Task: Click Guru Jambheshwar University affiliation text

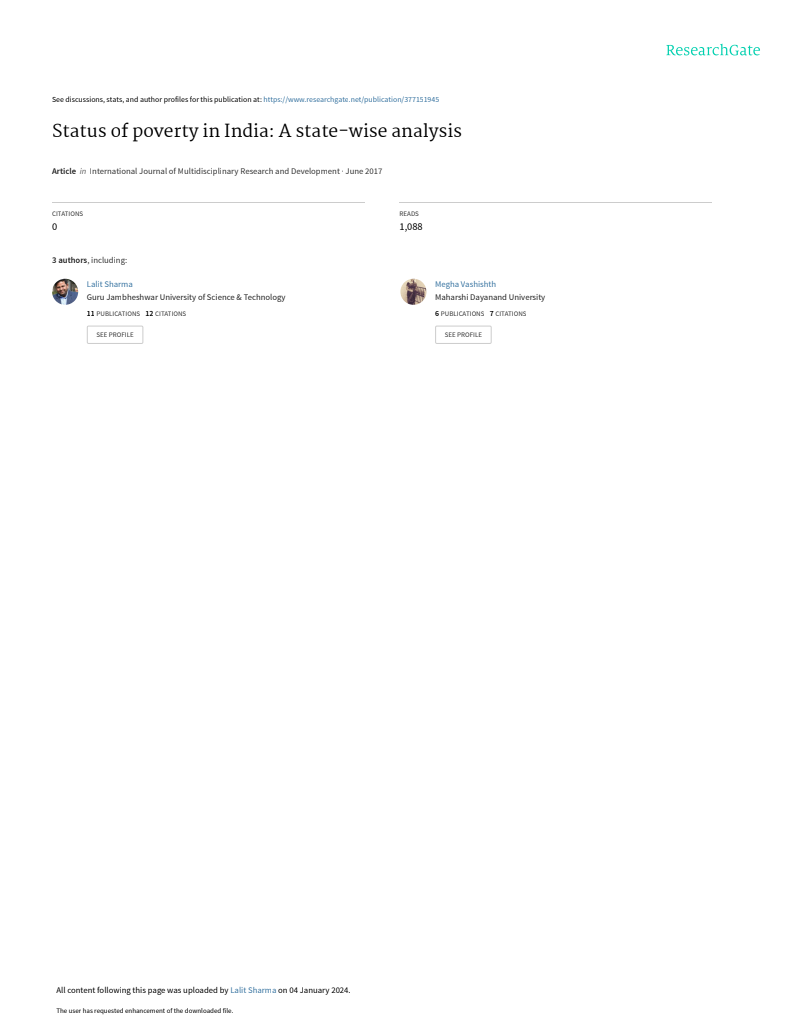Action: 186,297
